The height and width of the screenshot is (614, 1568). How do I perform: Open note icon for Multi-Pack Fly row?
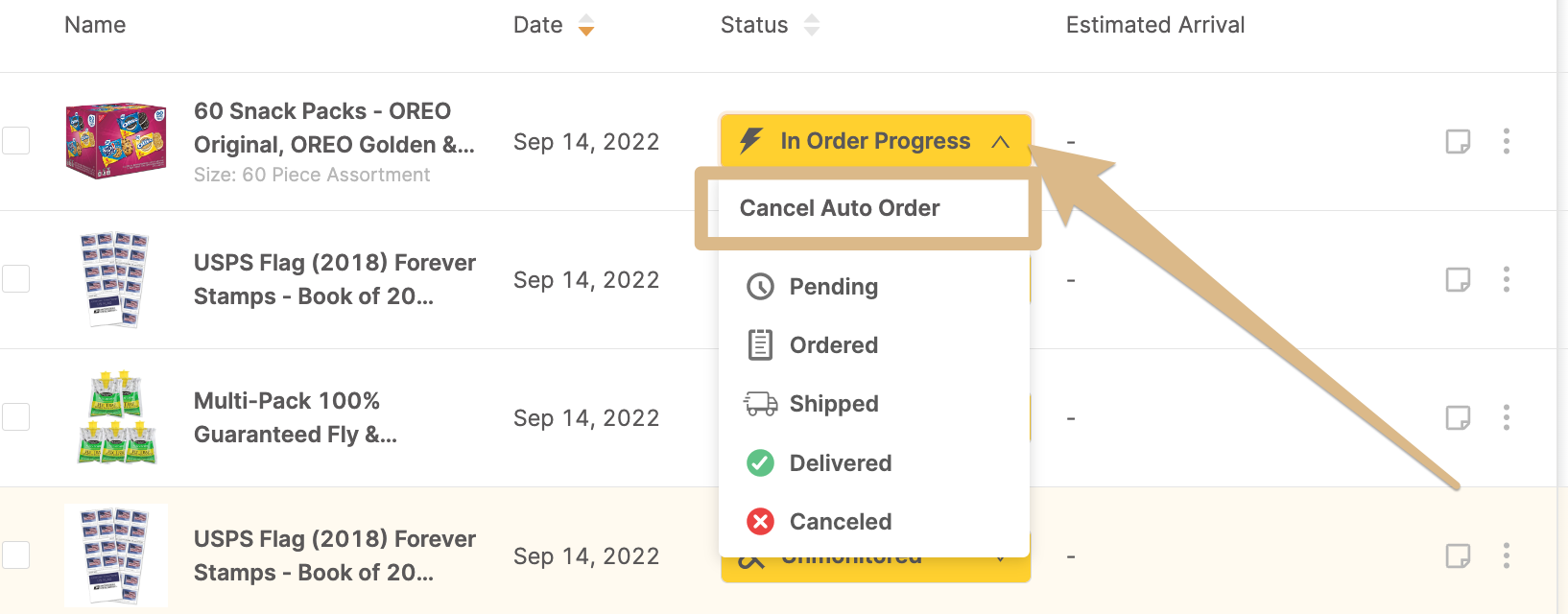coord(1458,418)
